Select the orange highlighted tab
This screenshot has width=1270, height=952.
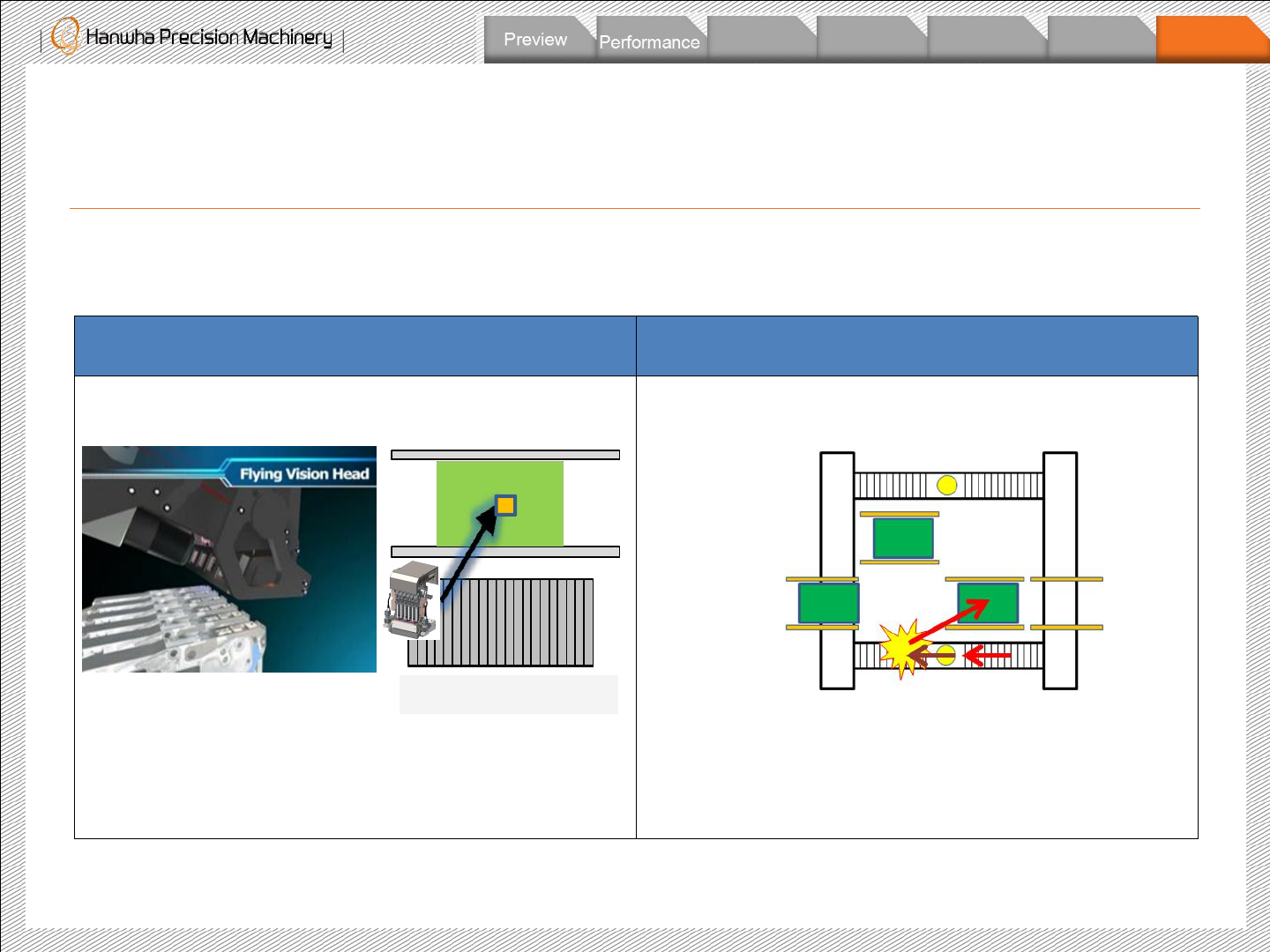[x=1213, y=40]
